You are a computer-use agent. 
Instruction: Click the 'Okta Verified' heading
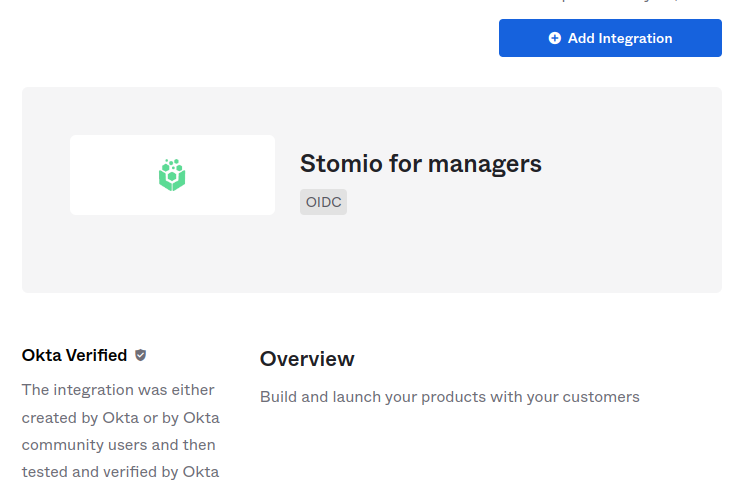tap(74, 355)
